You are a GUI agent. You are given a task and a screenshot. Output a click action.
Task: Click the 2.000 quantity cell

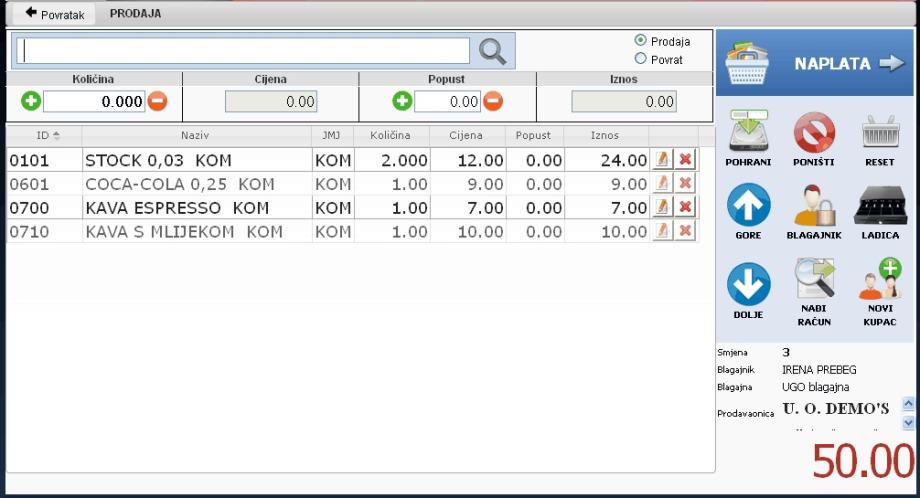(x=404, y=161)
